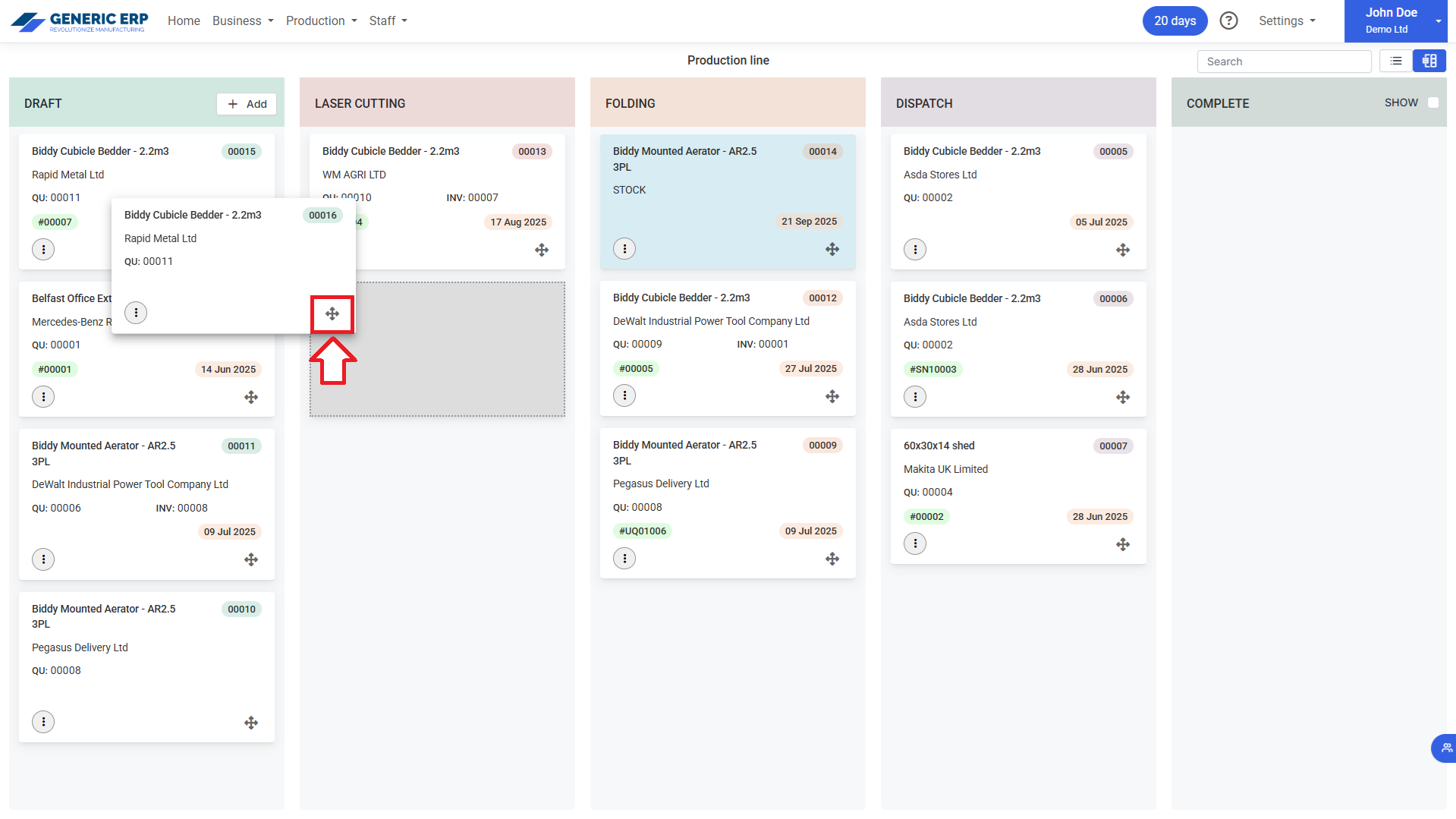Click the help question mark icon
This screenshot has height=819, width=1456.
(1228, 20)
